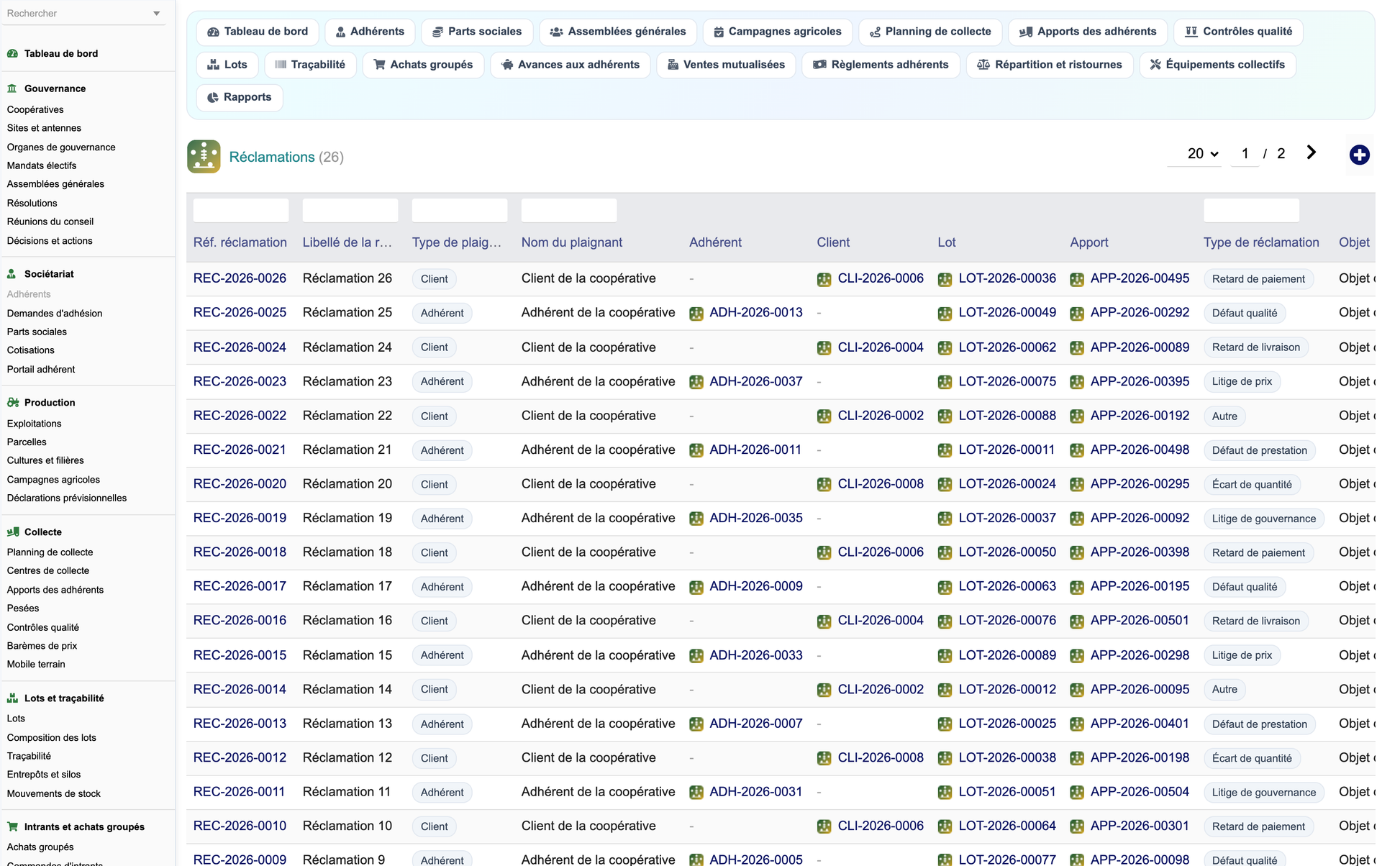
Task: Switch to the Planning de collecte tab
Action: pyautogui.click(x=930, y=32)
